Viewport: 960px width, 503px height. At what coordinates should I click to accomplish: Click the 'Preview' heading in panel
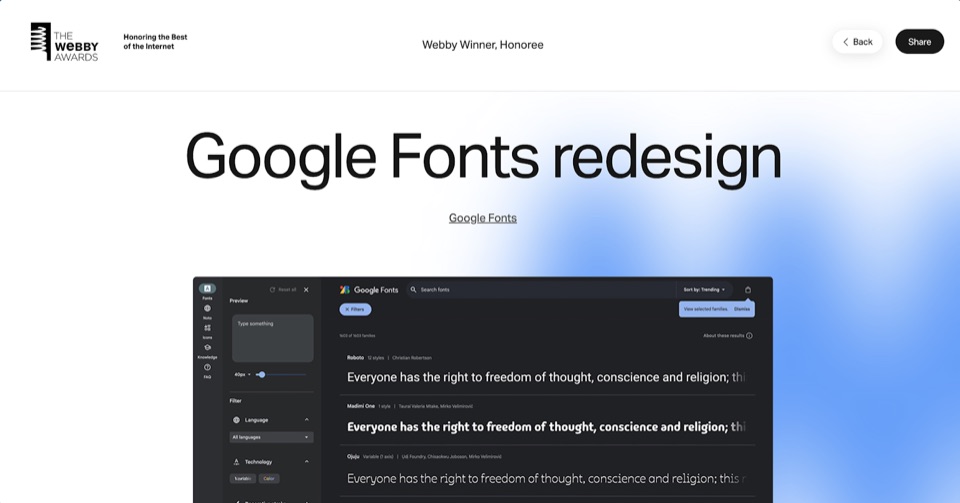coord(239,300)
